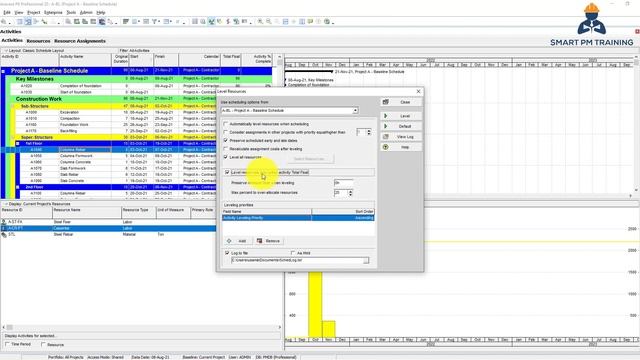Toggle the Log to file checkbox

(x=227, y=253)
